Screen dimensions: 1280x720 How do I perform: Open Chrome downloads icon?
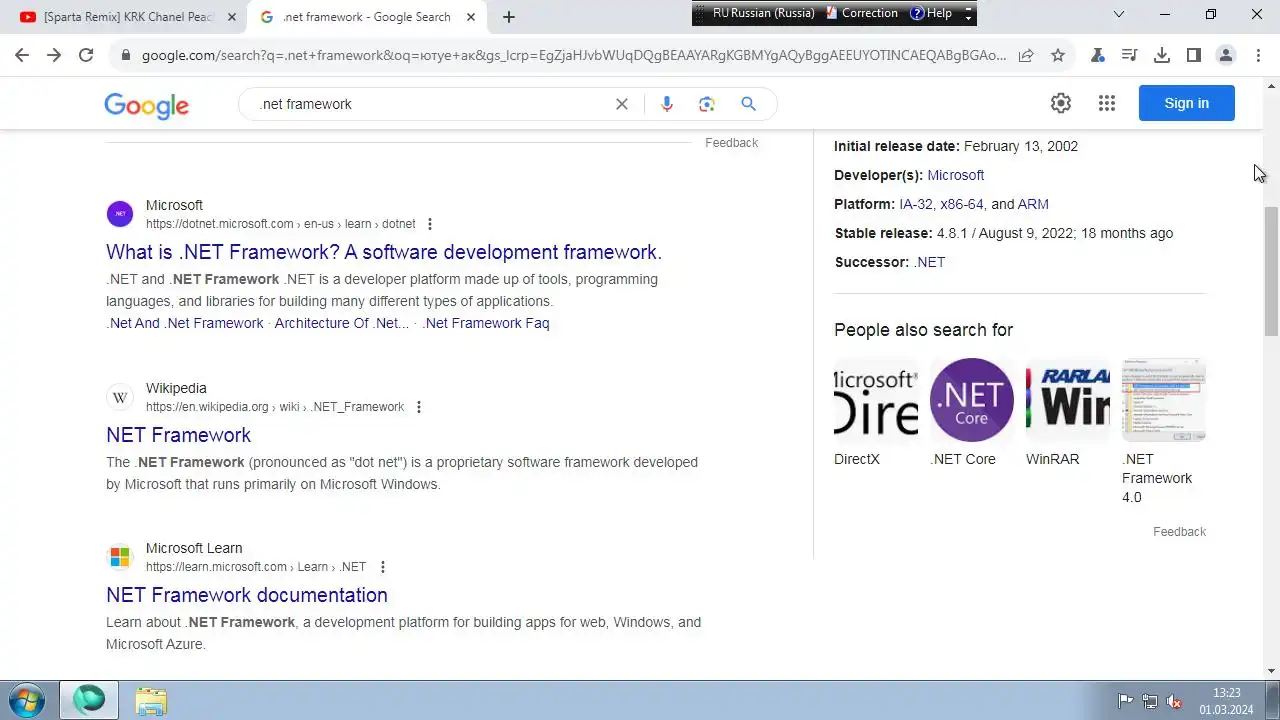click(1161, 56)
